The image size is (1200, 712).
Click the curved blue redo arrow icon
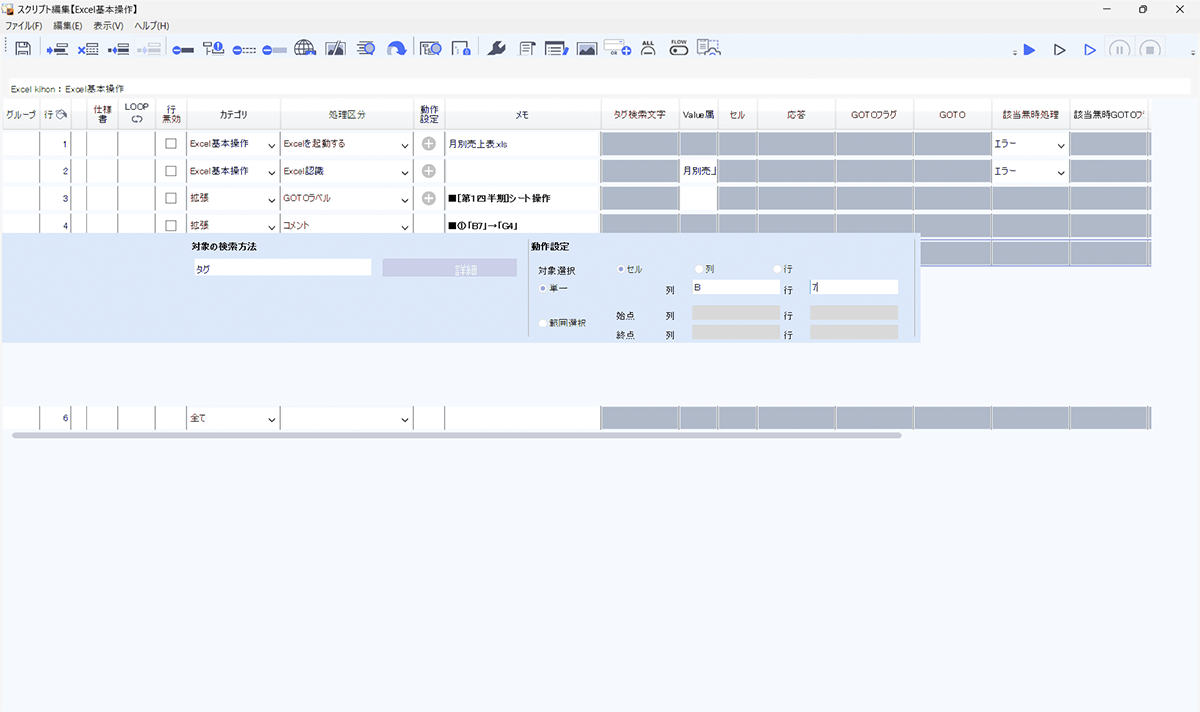pyautogui.click(x=397, y=48)
